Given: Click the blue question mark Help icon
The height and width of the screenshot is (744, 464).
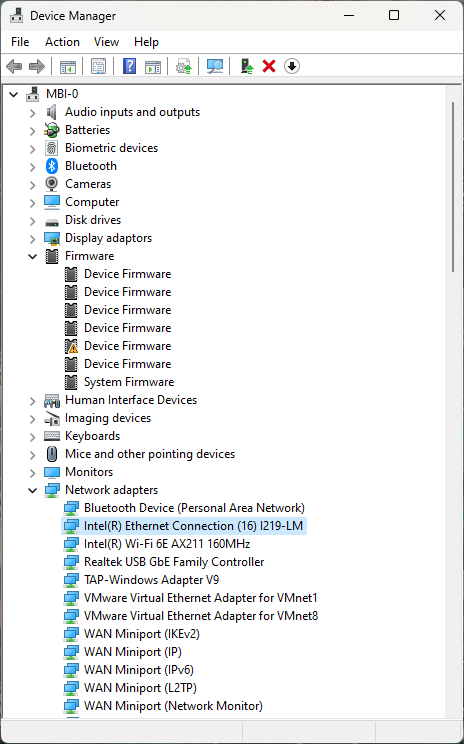Looking at the screenshot, I should (x=129, y=66).
